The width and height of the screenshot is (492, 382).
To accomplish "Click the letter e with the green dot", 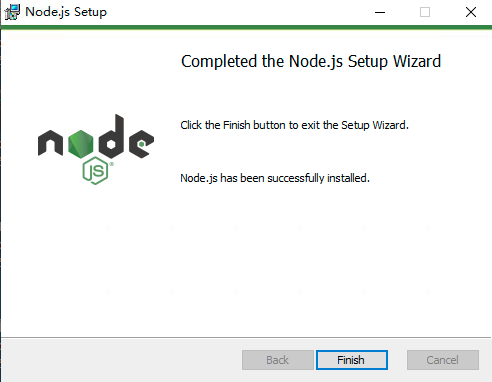I will 141,143.
